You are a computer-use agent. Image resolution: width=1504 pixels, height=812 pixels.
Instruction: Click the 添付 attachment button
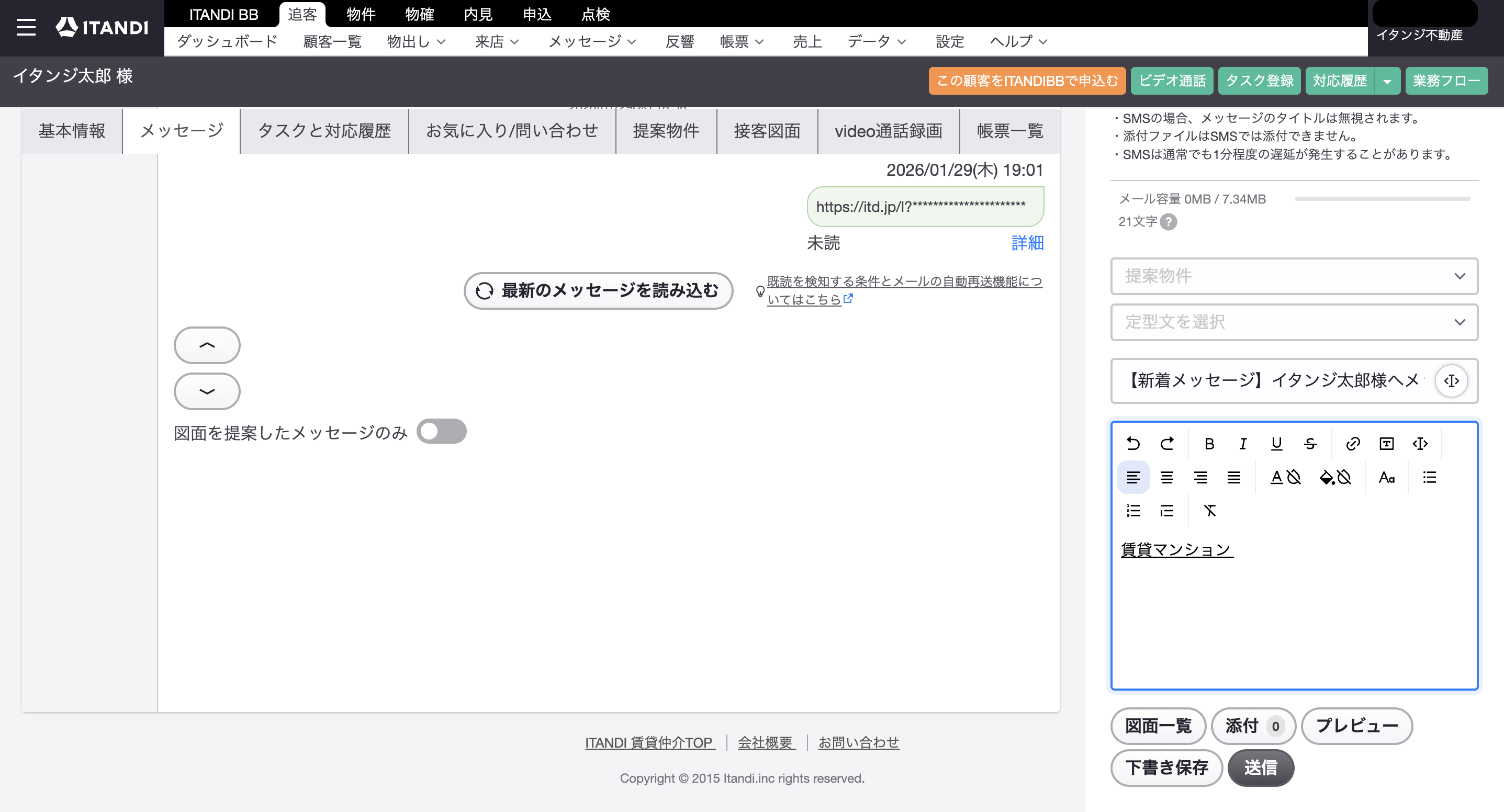click(x=1253, y=726)
